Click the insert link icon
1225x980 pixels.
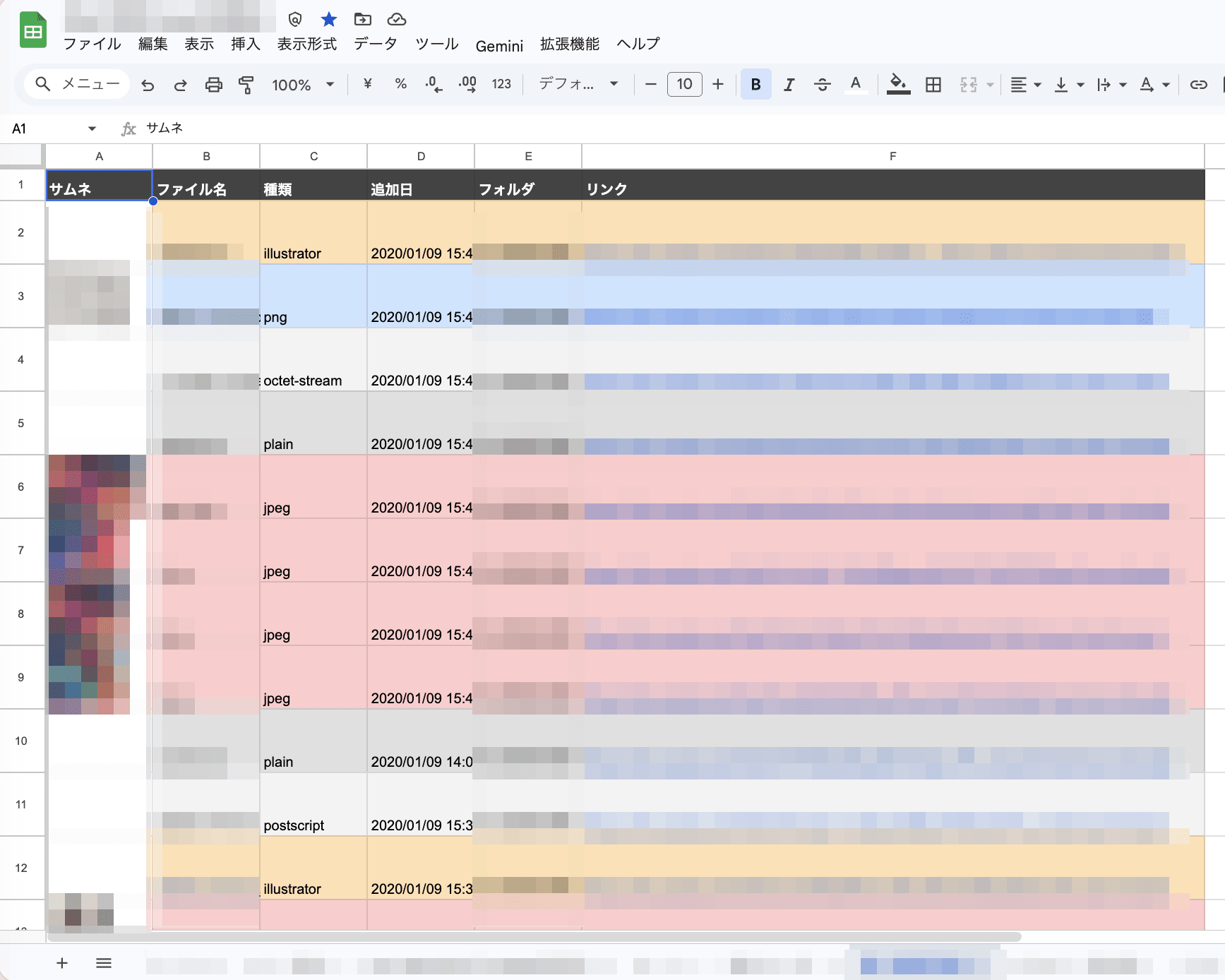point(1198,85)
